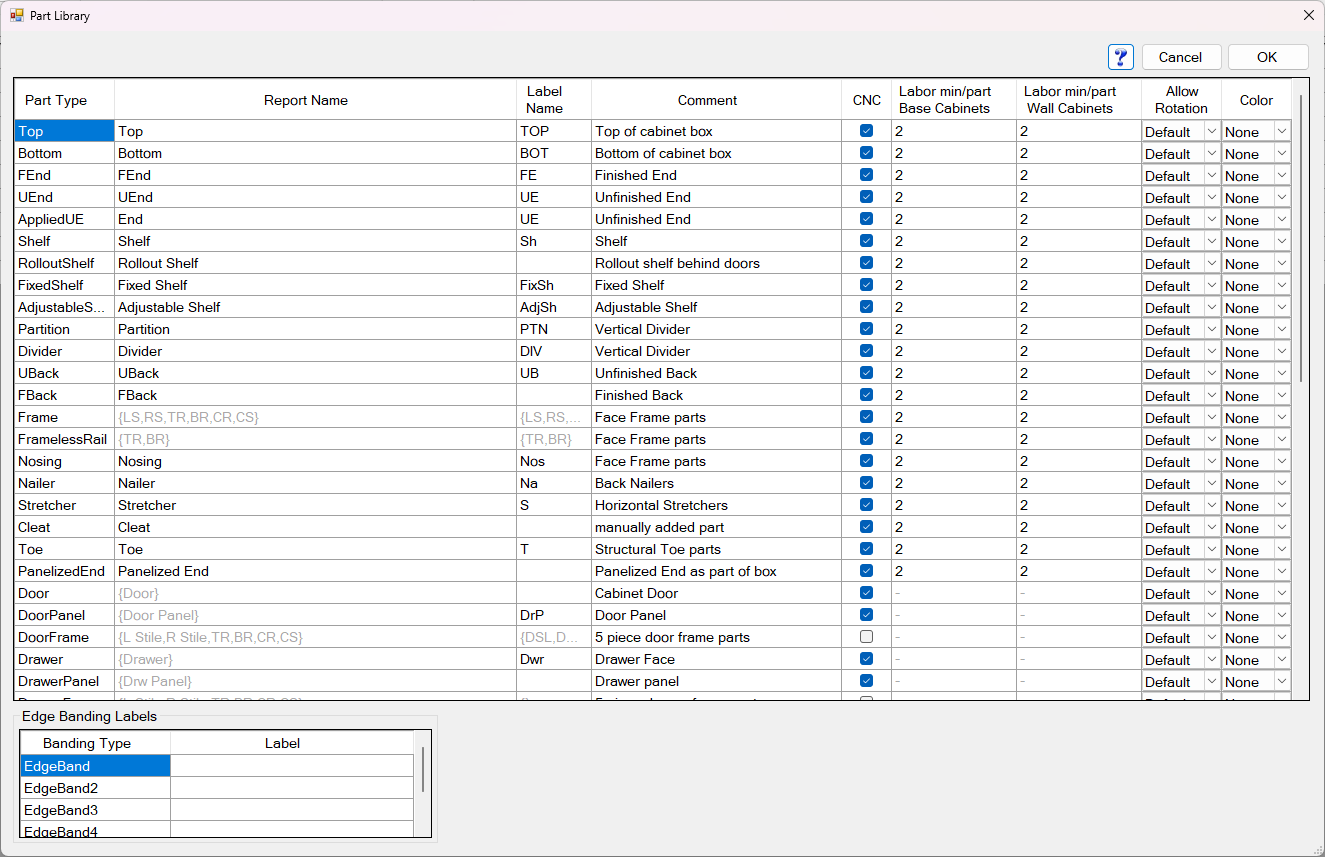Click the Part Type column header

pyautogui.click(x=56, y=100)
